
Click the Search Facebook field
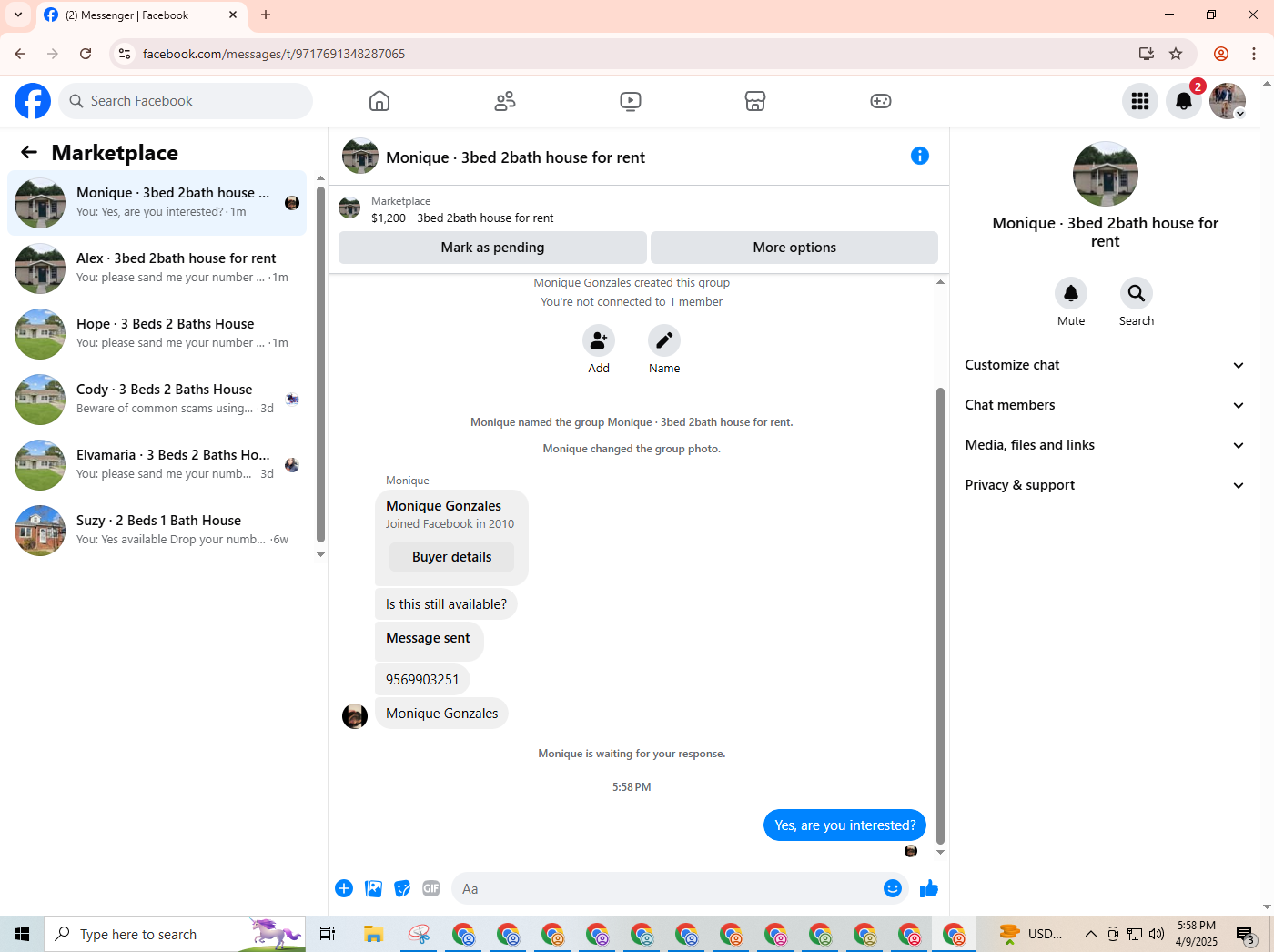[186, 101]
